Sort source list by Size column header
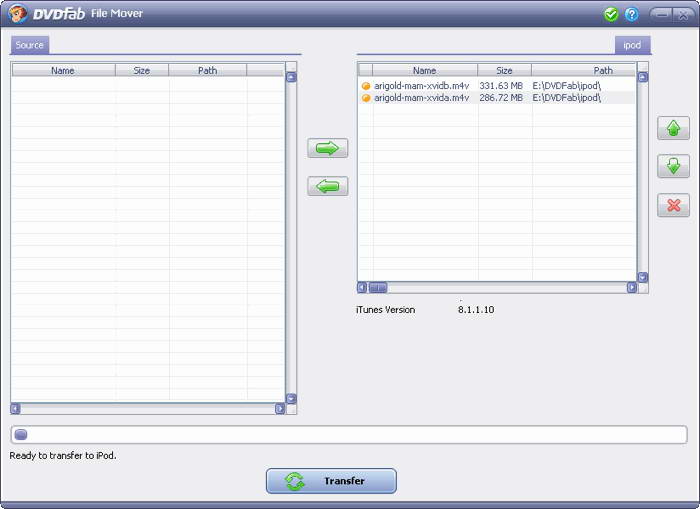This screenshot has width=700, height=509. [x=142, y=70]
